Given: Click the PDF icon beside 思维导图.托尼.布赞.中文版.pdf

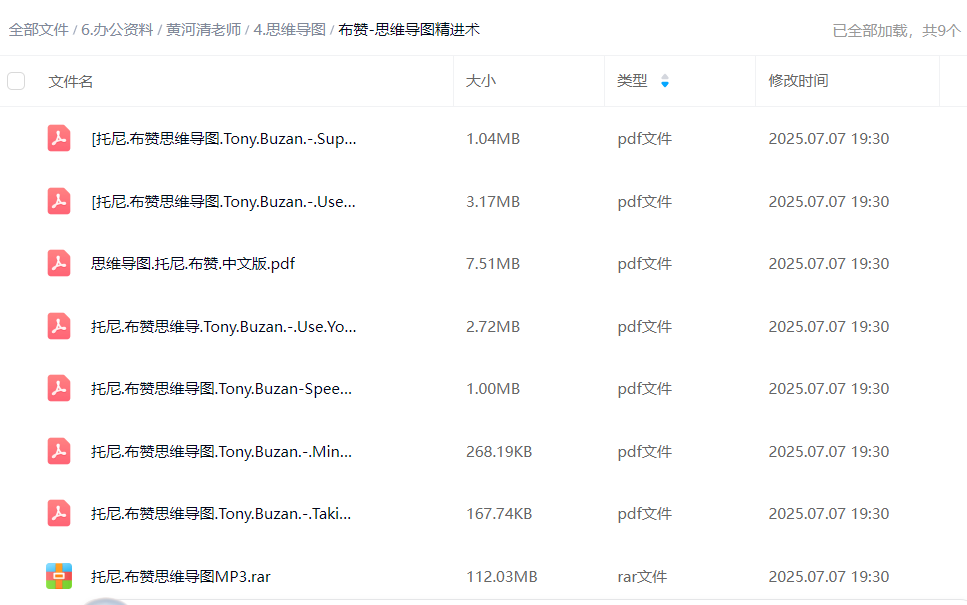Looking at the screenshot, I should point(59,264).
